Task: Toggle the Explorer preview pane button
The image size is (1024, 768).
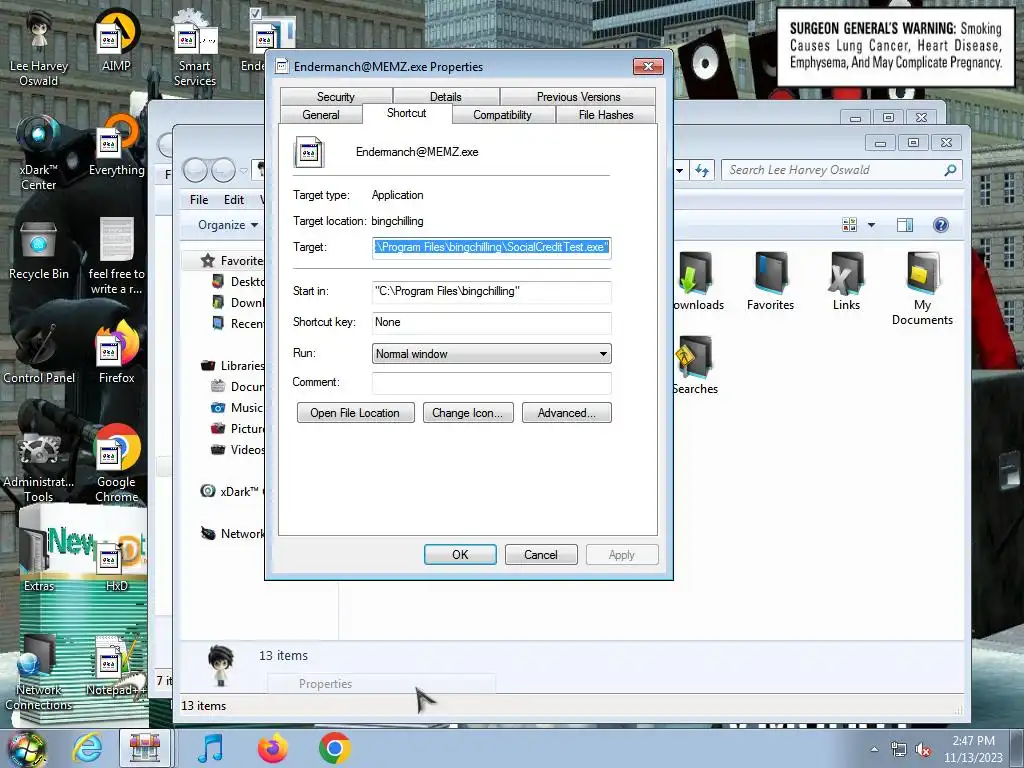Action: point(904,225)
